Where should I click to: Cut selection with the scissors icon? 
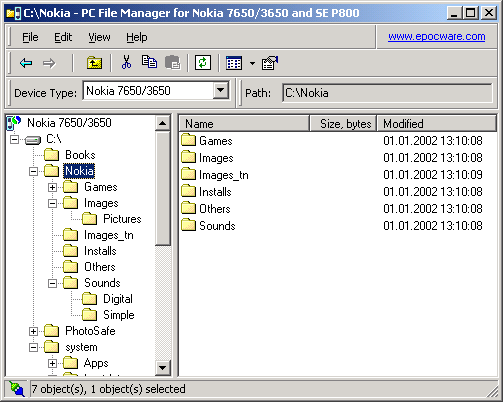(x=126, y=62)
